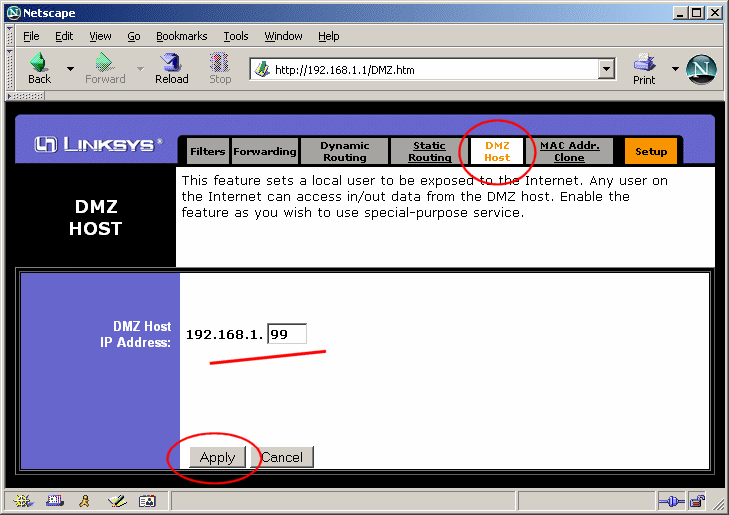Open the Edit menu
The width and height of the screenshot is (729, 515).
64,36
